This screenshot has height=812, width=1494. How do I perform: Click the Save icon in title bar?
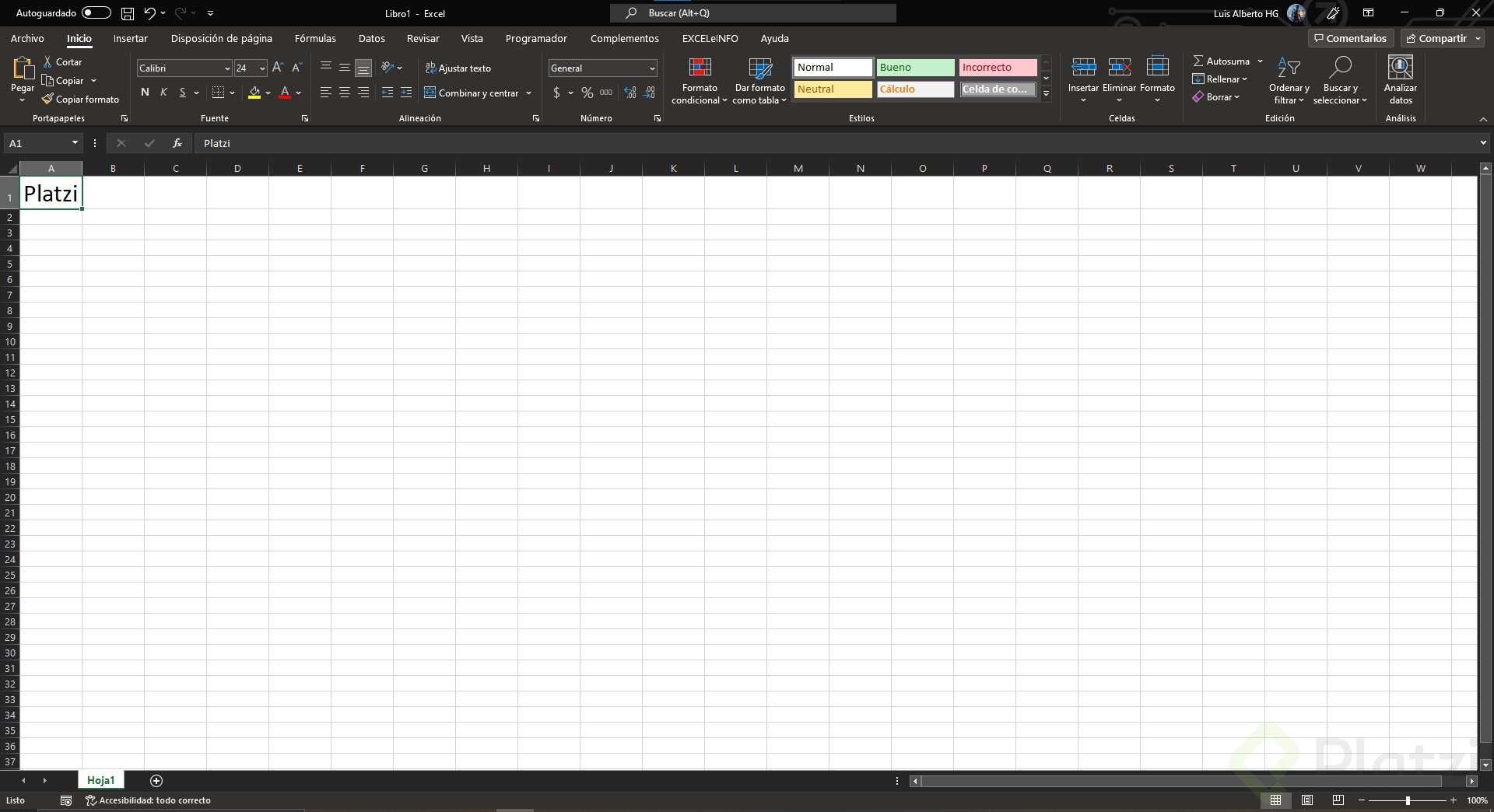(128, 13)
